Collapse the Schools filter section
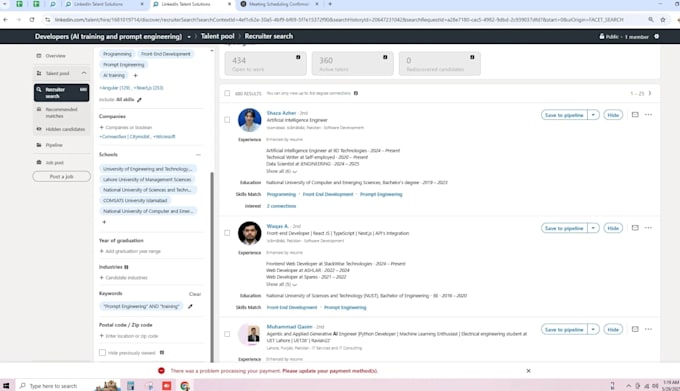This screenshot has width=680, height=391. pyautogui.click(x=198, y=155)
